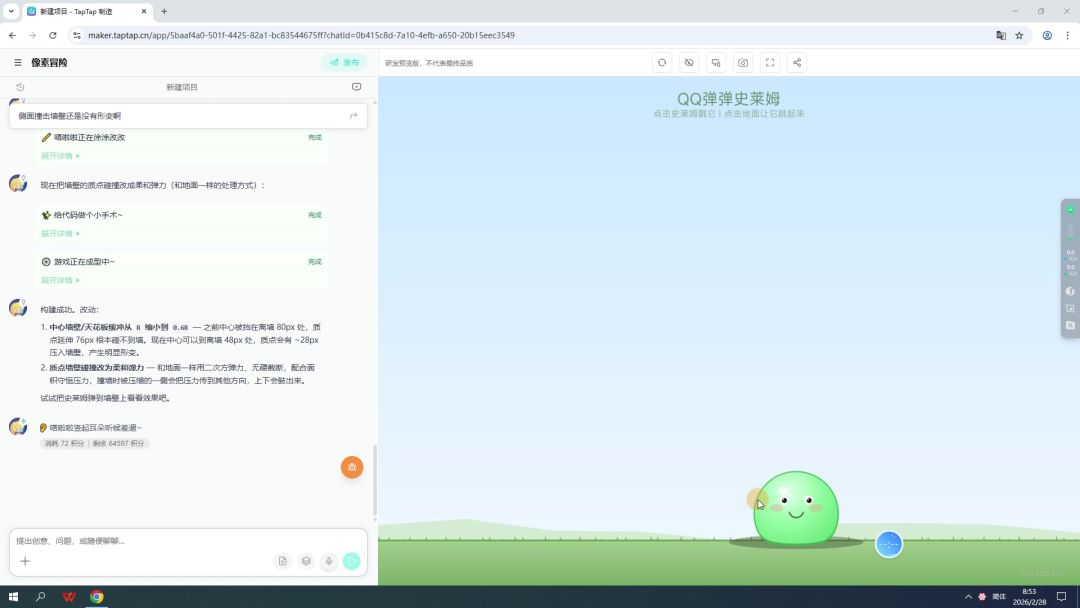Open the hamburger menu beside 像素冒险
The height and width of the screenshot is (608, 1080).
point(18,63)
